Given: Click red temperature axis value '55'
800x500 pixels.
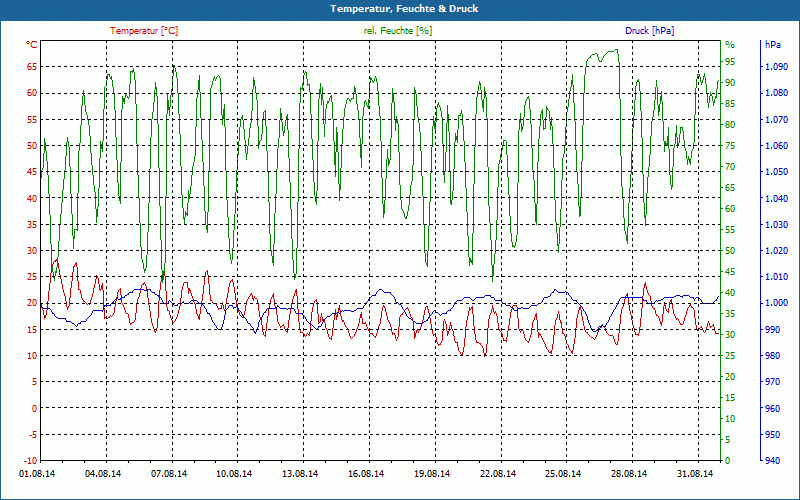Looking at the screenshot, I should [32, 119].
